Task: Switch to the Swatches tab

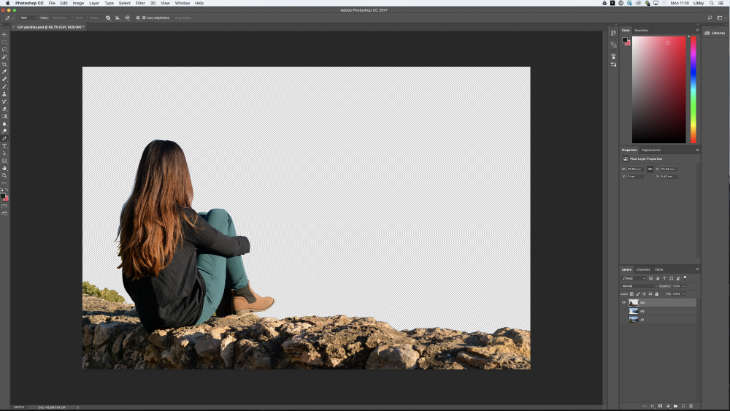Action: pos(641,30)
